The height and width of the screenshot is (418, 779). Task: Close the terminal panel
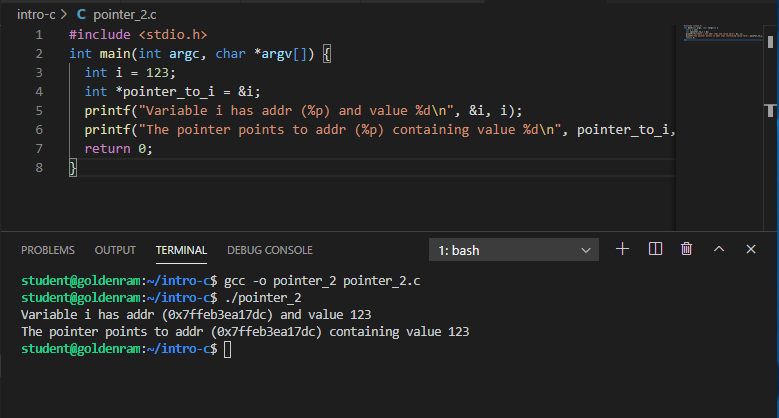751,249
